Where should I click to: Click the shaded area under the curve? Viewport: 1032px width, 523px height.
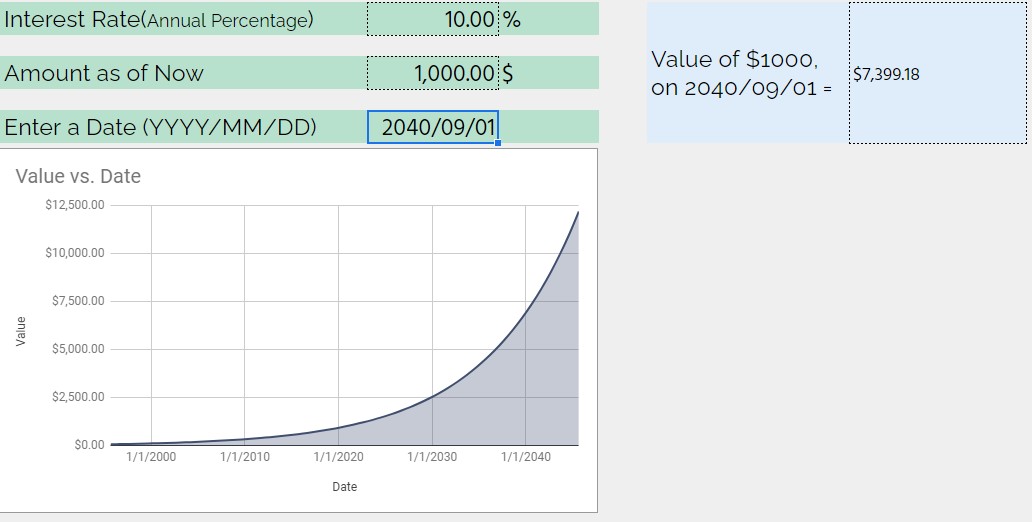(x=513, y=395)
